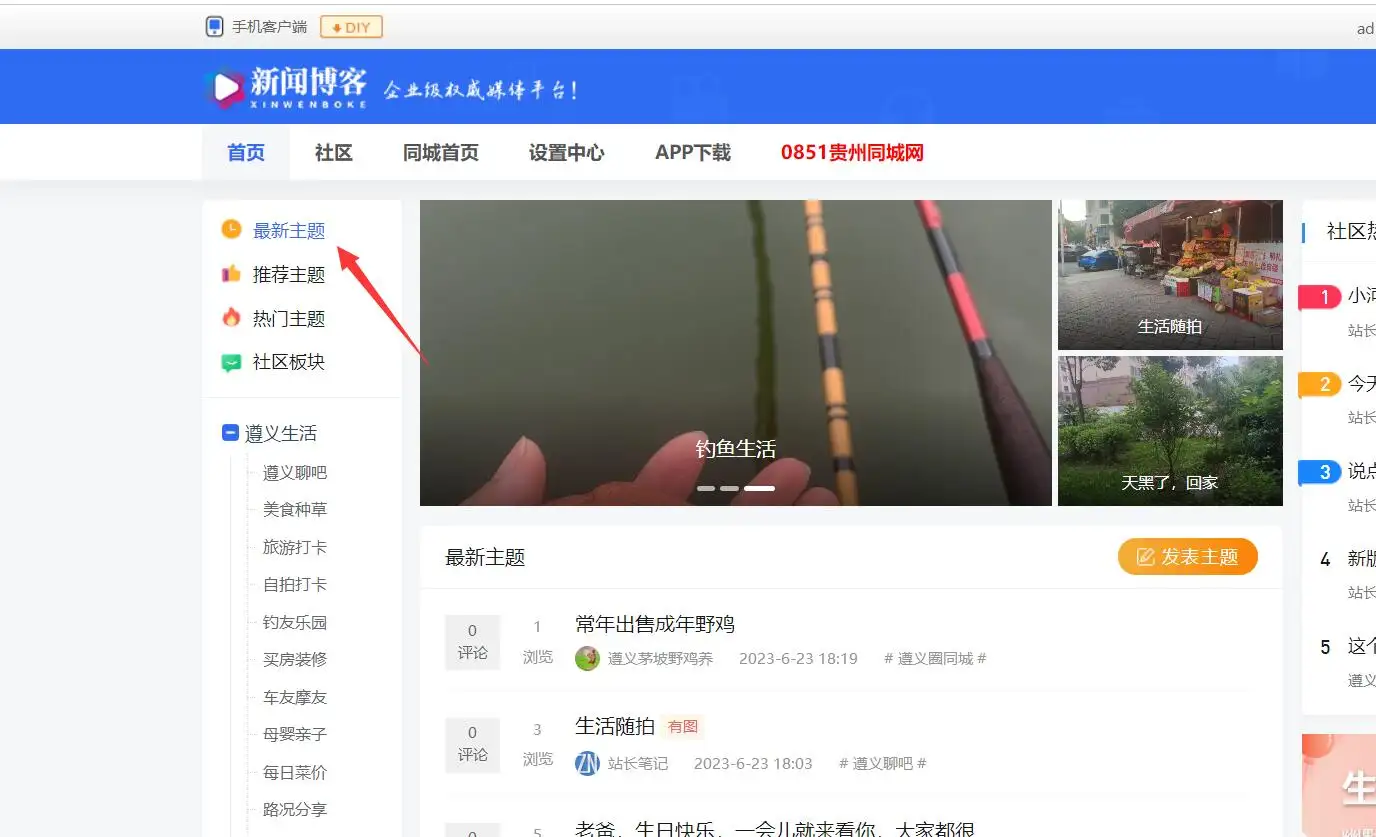Open the 社区 navigation tab
Image resolution: width=1376 pixels, height=837 pixels.
tap(333, 153)
